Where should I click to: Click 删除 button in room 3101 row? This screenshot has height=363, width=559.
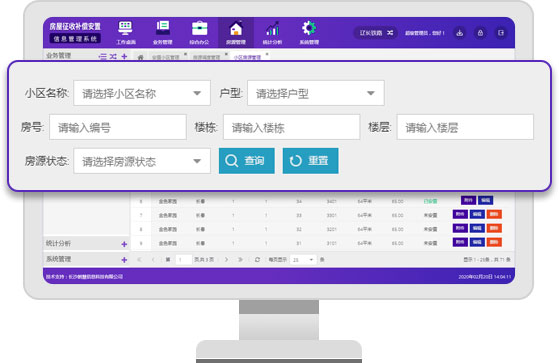coord(494,242)
